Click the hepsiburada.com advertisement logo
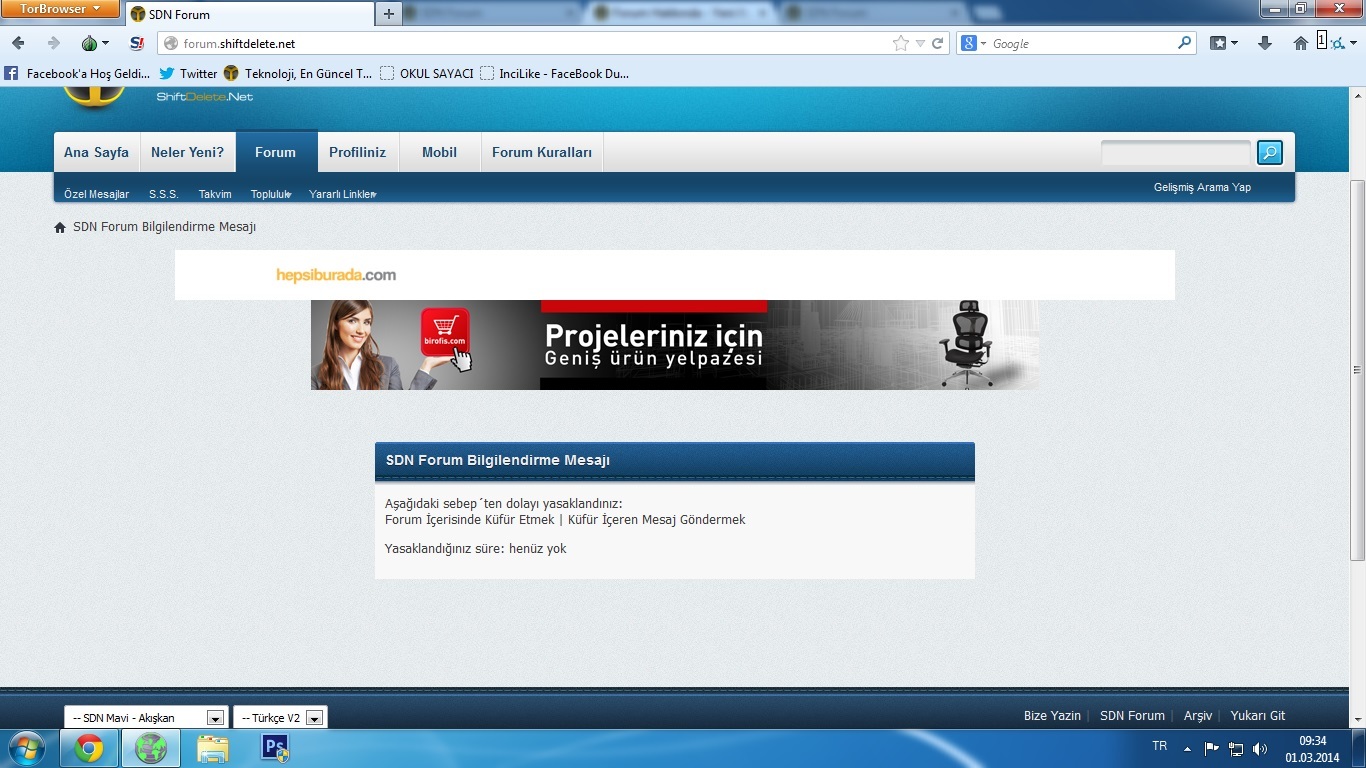This screenshot has width=1366, height=768. tap(336, 275)
